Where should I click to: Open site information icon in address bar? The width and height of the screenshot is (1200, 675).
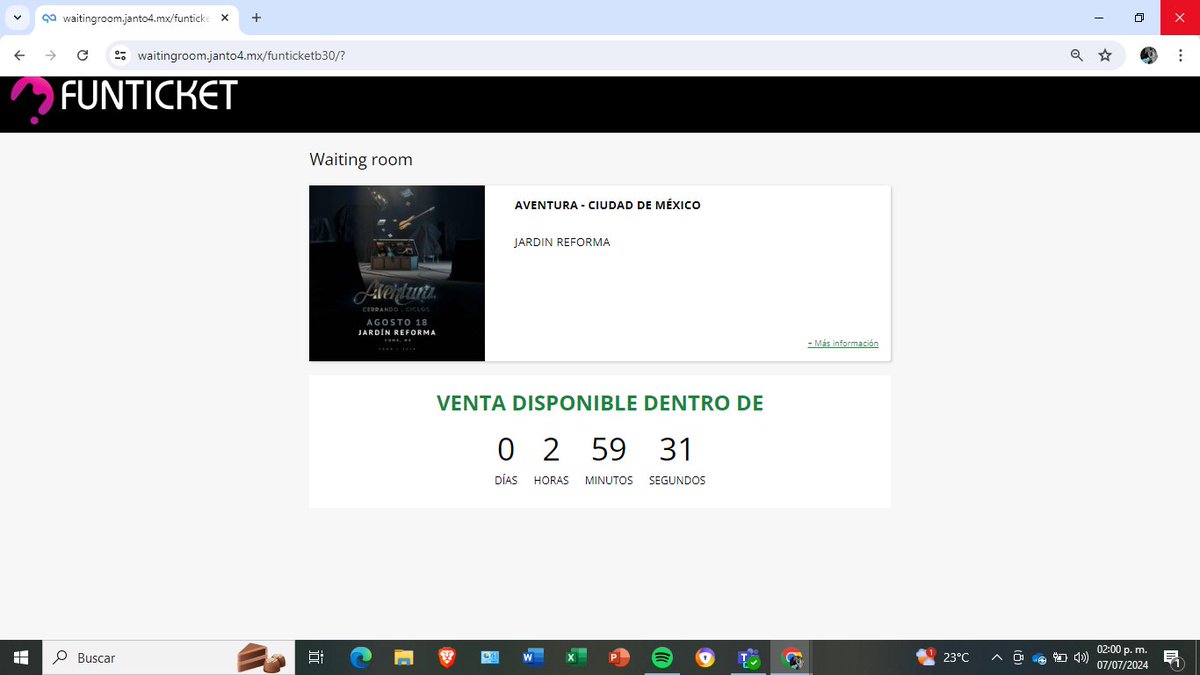pyautogui.click(x=120, y=56)
